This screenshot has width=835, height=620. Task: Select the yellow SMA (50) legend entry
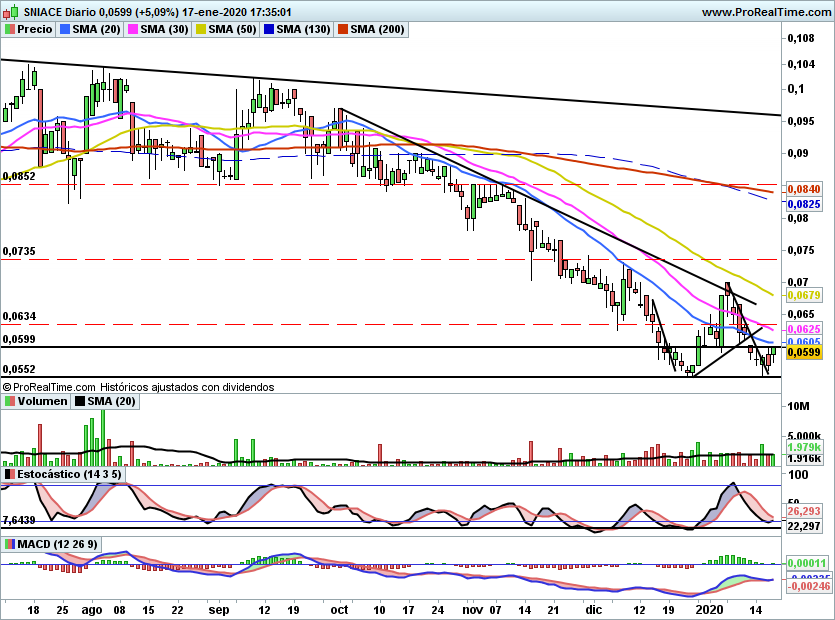(233, 30)
